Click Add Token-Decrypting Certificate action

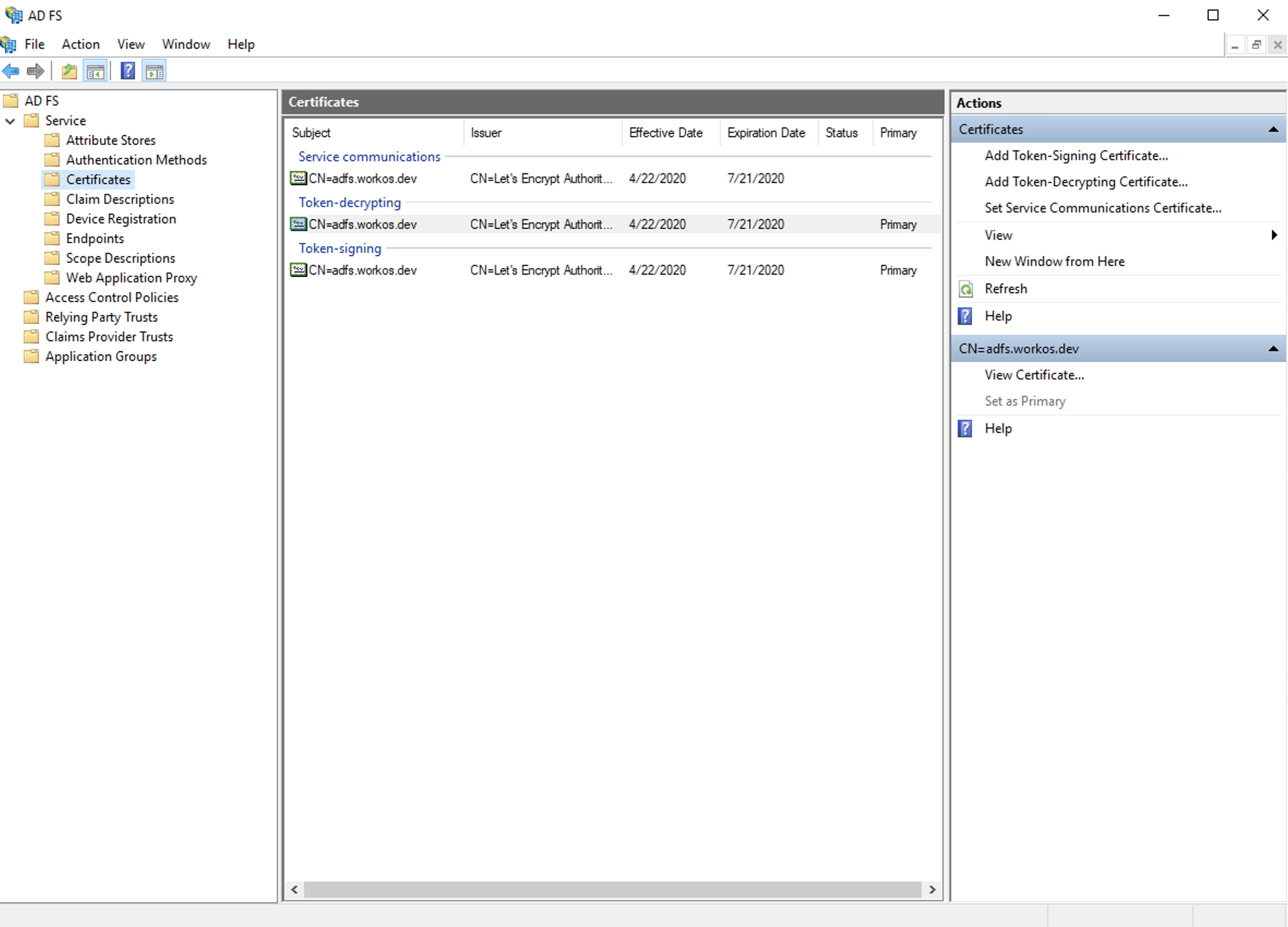1086,182
